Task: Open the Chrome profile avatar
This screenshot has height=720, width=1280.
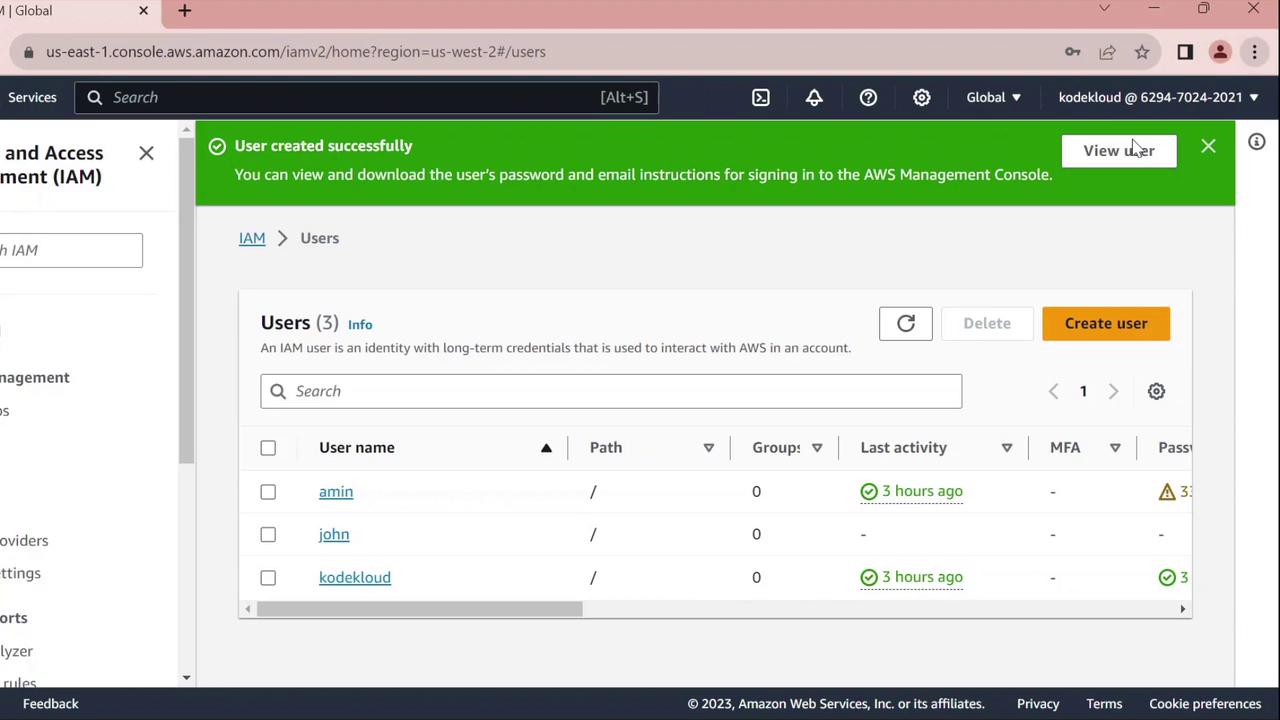Action: click(1220, 52)
